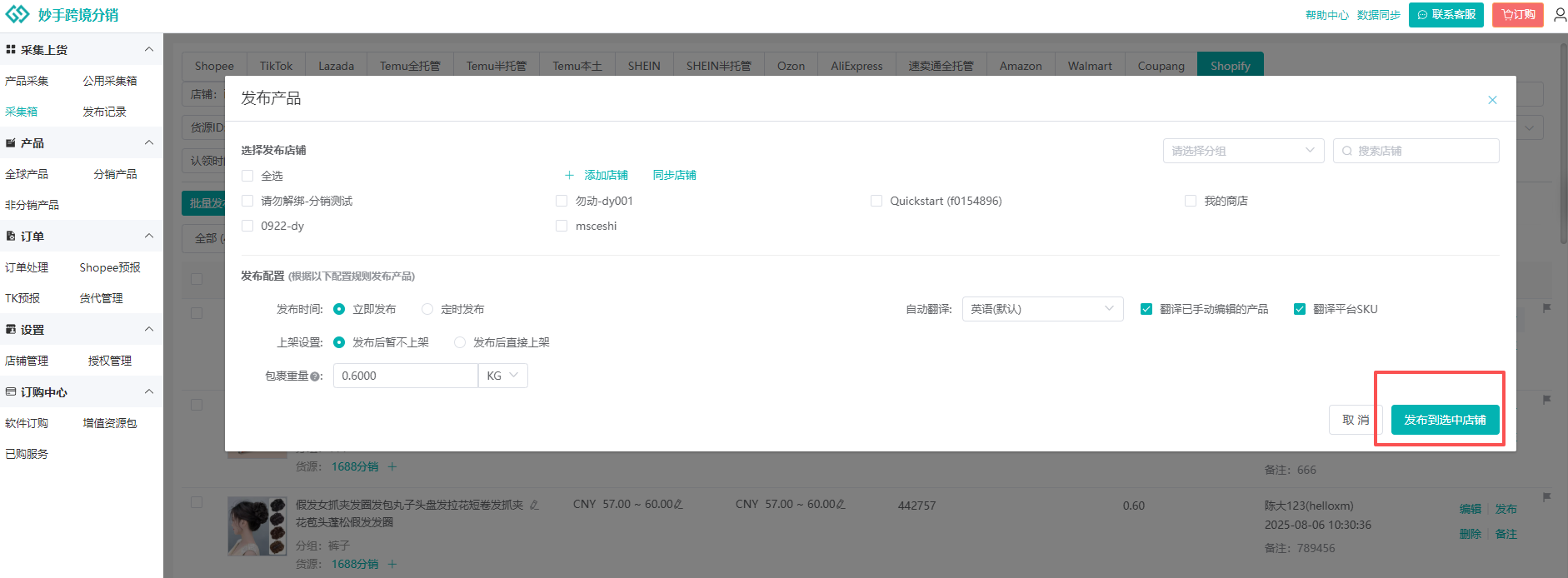Click the 同步店铺 link

point(674,175)
